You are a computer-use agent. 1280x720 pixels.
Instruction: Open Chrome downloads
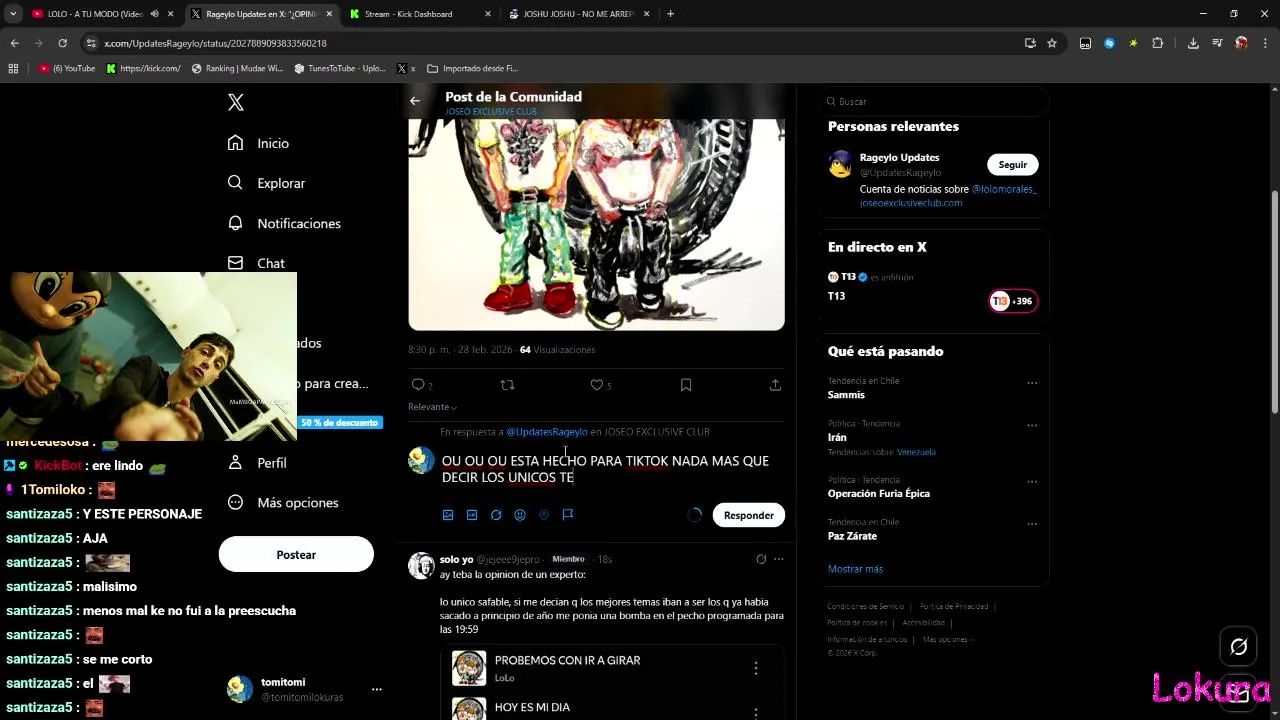coord(1193,43)
